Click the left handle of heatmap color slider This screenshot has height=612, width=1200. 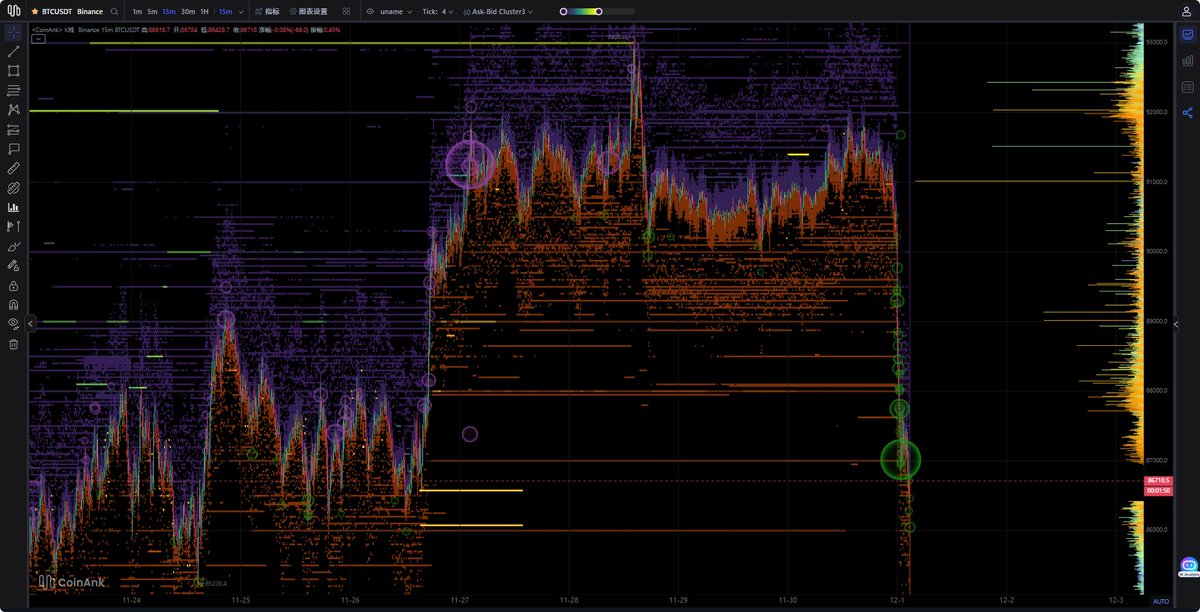(564, 11)
